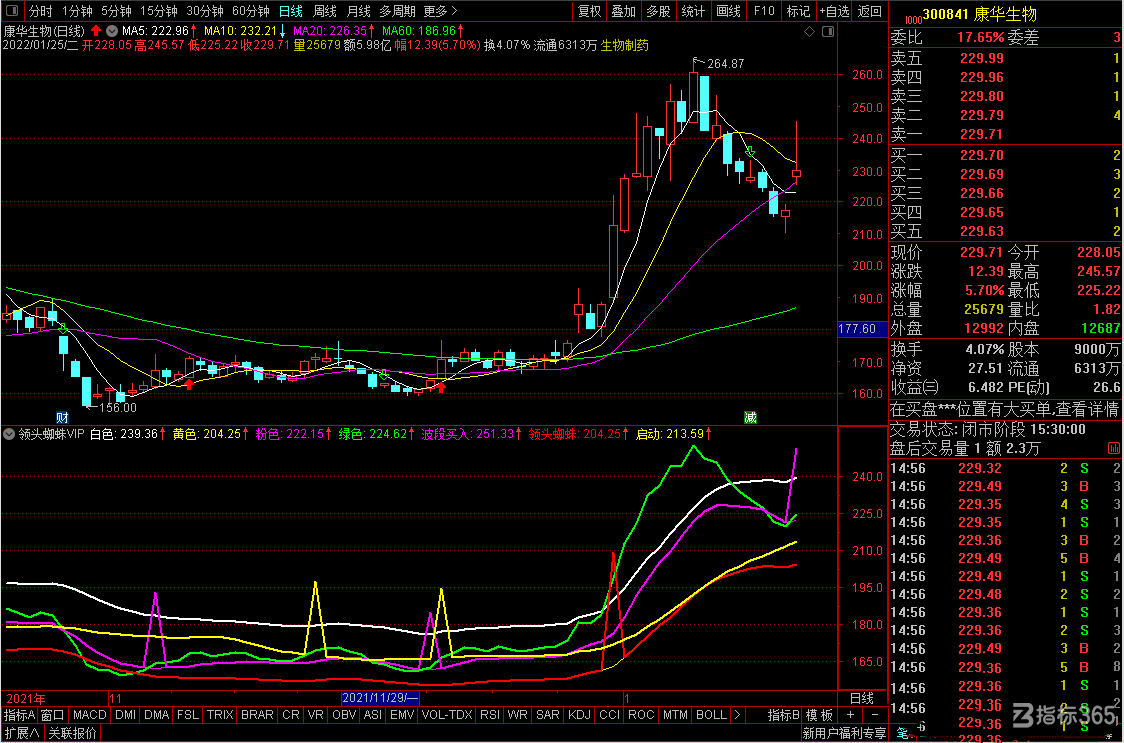Switch to 分时 intraday chart
This screenshot has width=1124, height=743.
point(41,11)
